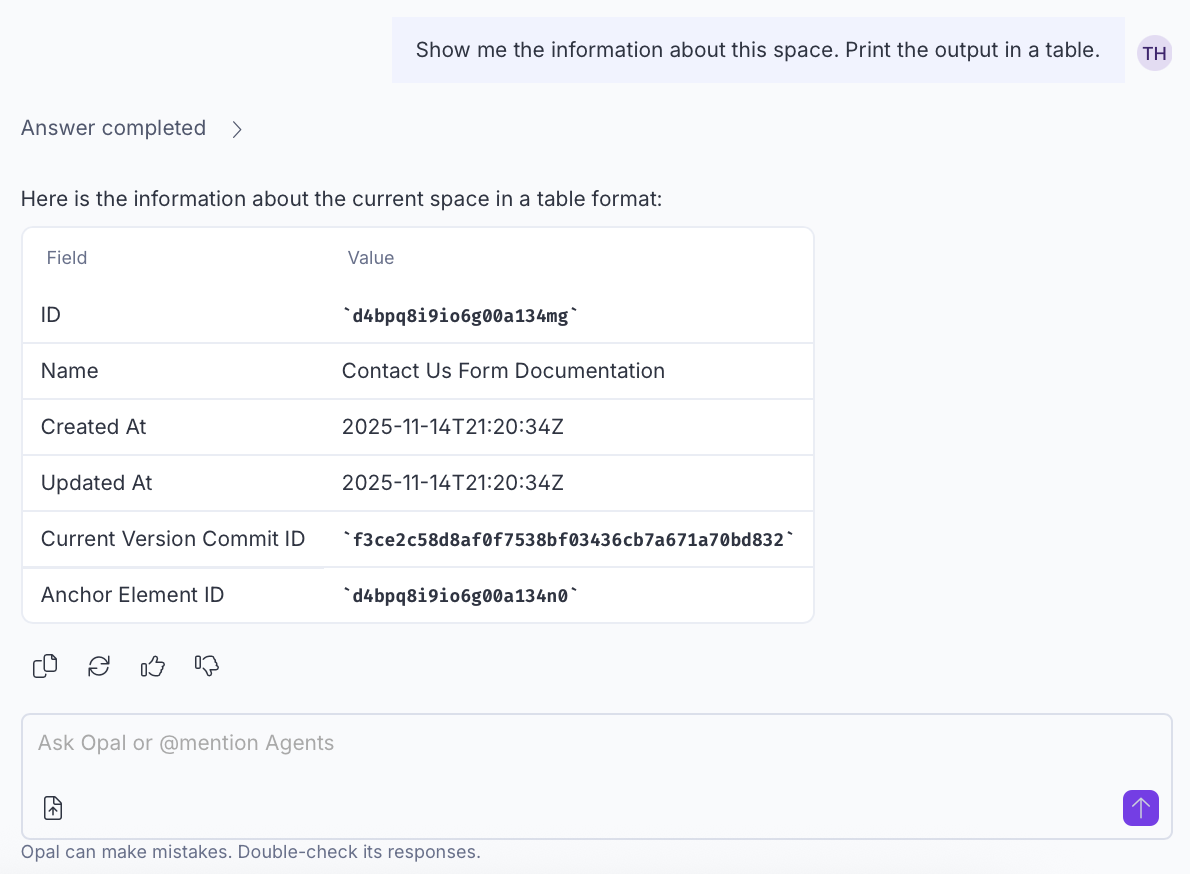Copy the response with the copy icon
Viewport: 1190px width, 874px height.
click(x=45, y=666)
